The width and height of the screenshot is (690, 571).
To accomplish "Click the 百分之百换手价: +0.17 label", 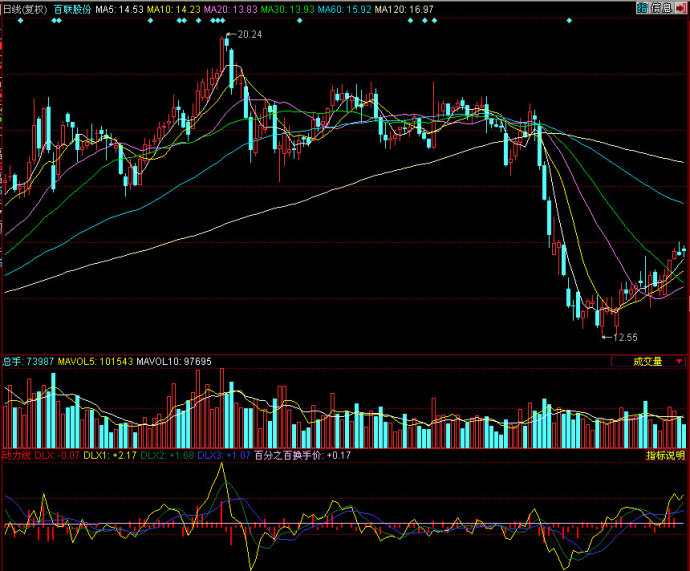I will (303, 455).
